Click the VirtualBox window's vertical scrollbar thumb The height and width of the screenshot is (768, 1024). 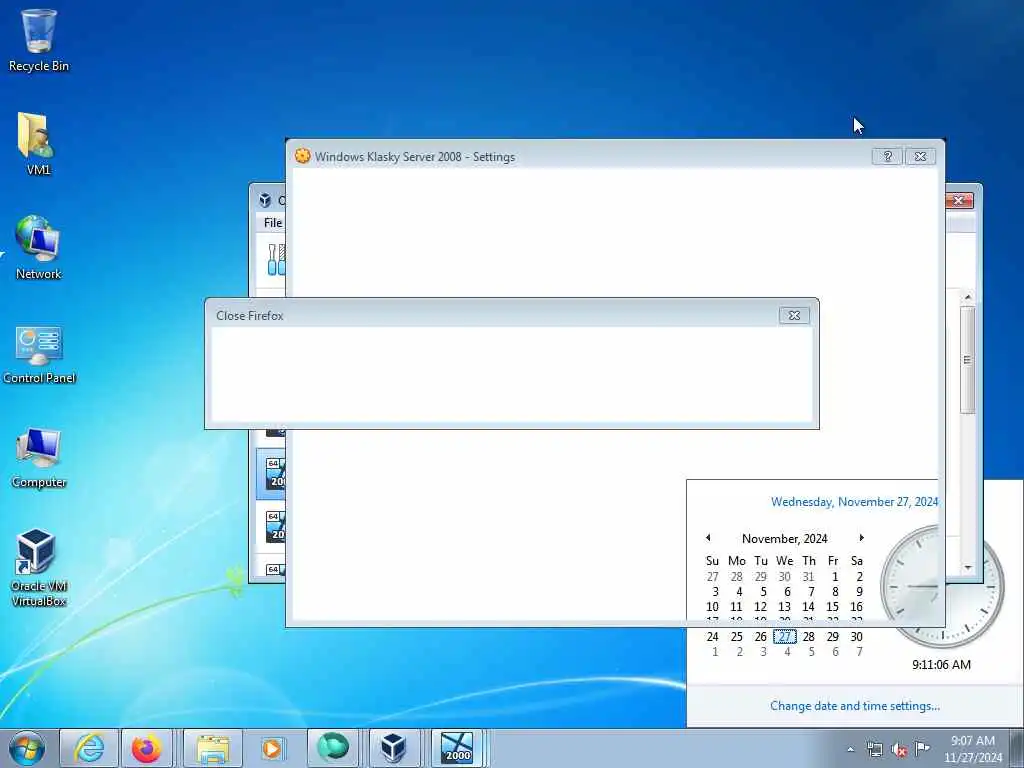tap(968, 359)
